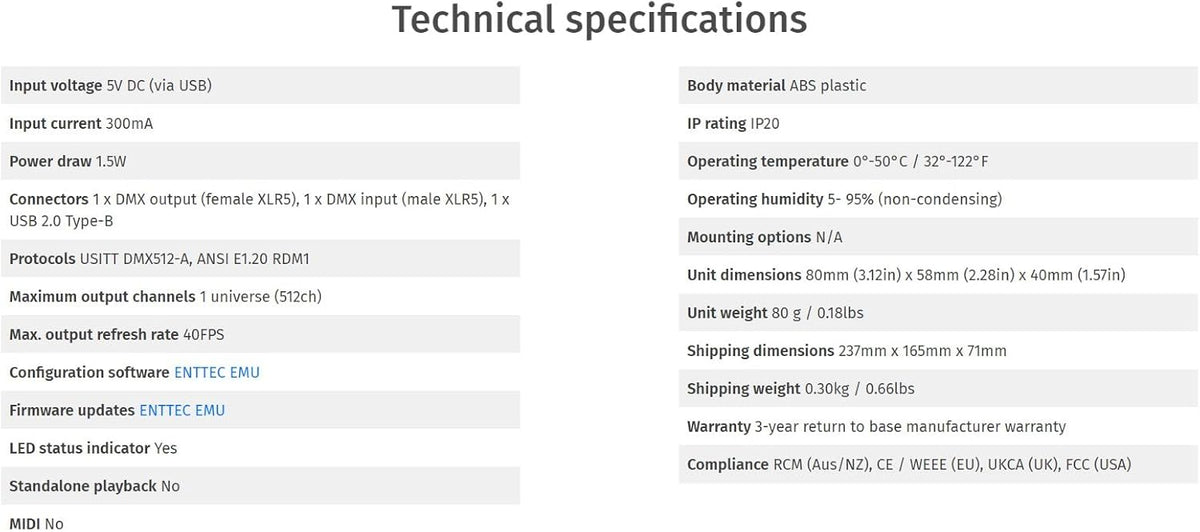Select the Compliance certifications row
This screenshot has height=532, width=1200.
click(939, 464)
